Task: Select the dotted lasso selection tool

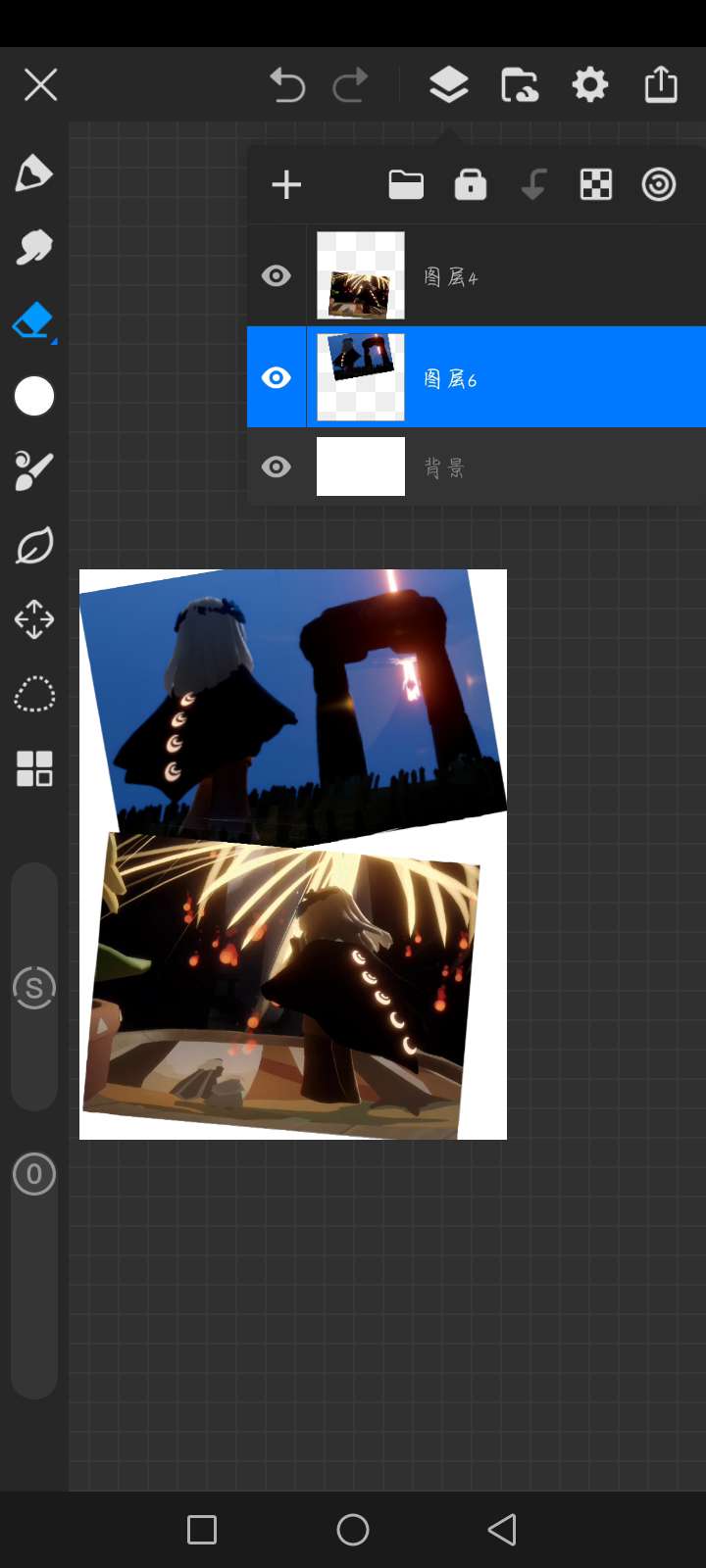Action: [x=34, y=695]
